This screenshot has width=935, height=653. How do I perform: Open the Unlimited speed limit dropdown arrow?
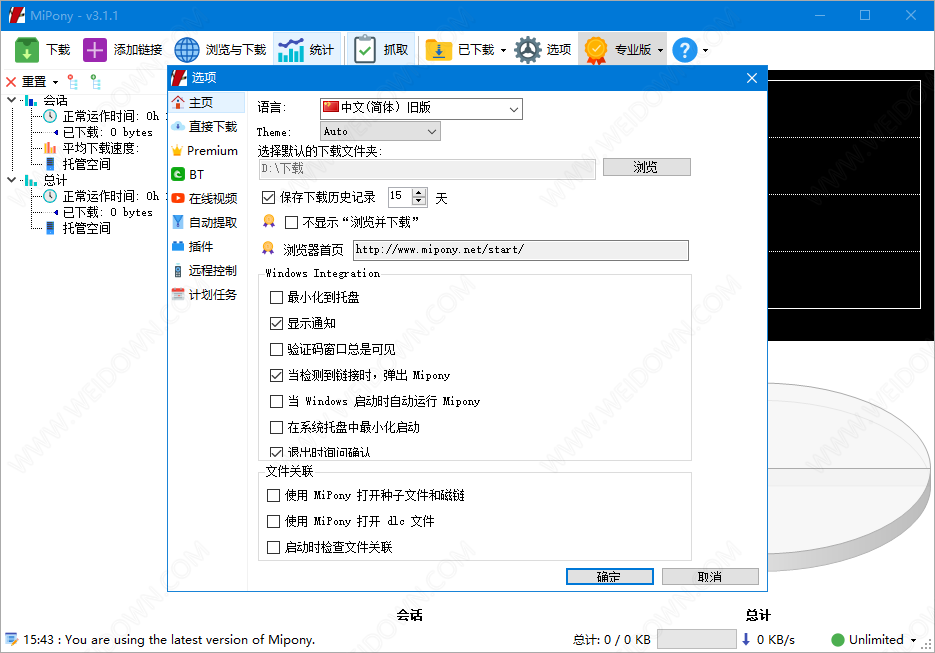click(914, 640)
